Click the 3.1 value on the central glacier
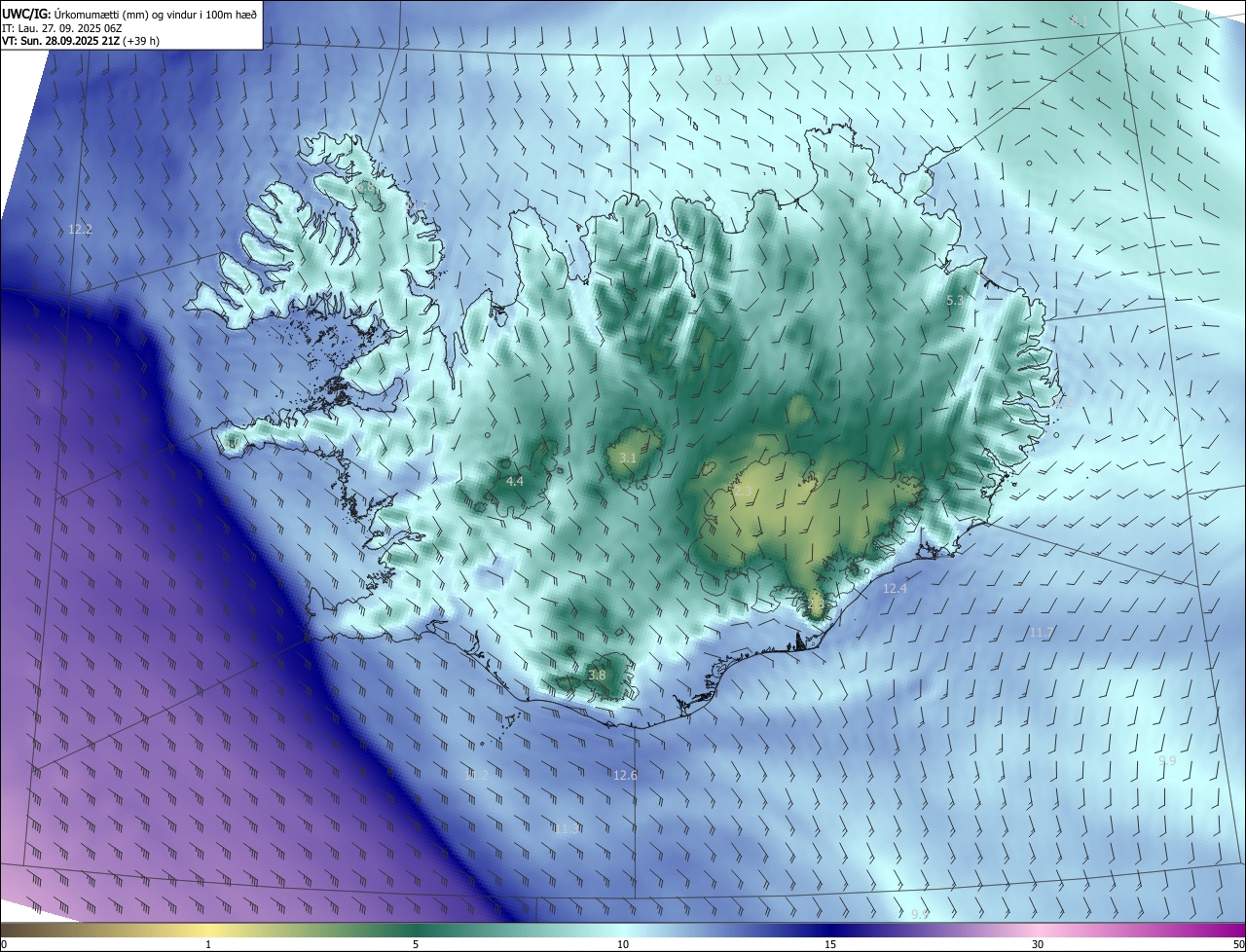The image size is (1246, 952). (628, 458)
